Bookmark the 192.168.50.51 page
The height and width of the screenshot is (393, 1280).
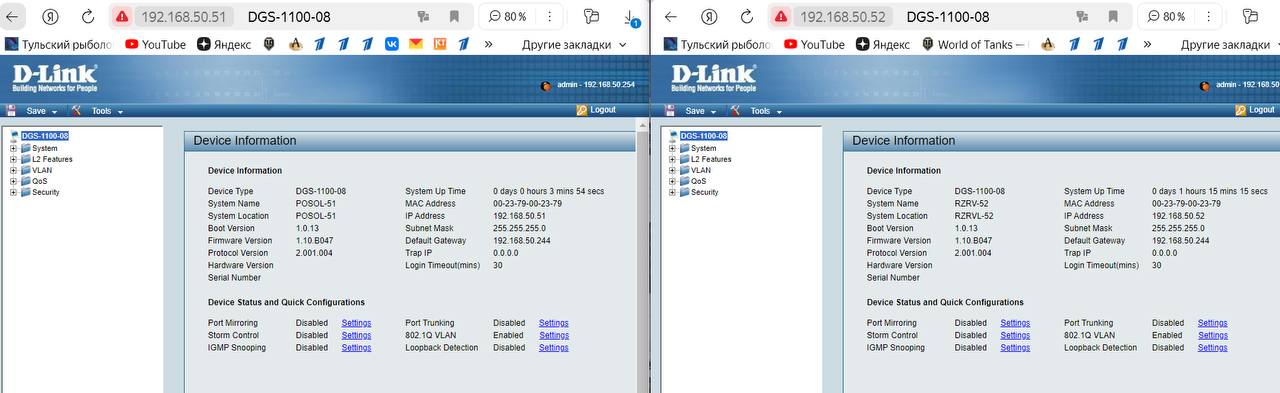click(455, 16)
